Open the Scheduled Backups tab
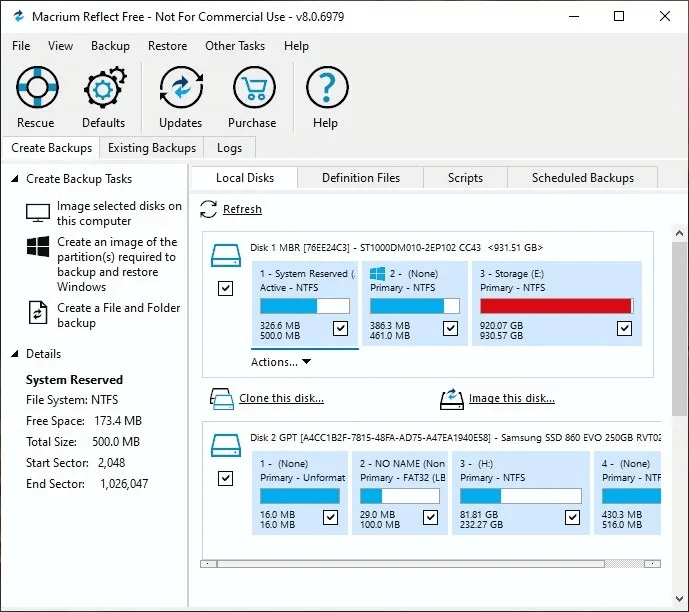The width and height of the screenshot is (689, 612). pyautogui.click(x=583, y=178)
